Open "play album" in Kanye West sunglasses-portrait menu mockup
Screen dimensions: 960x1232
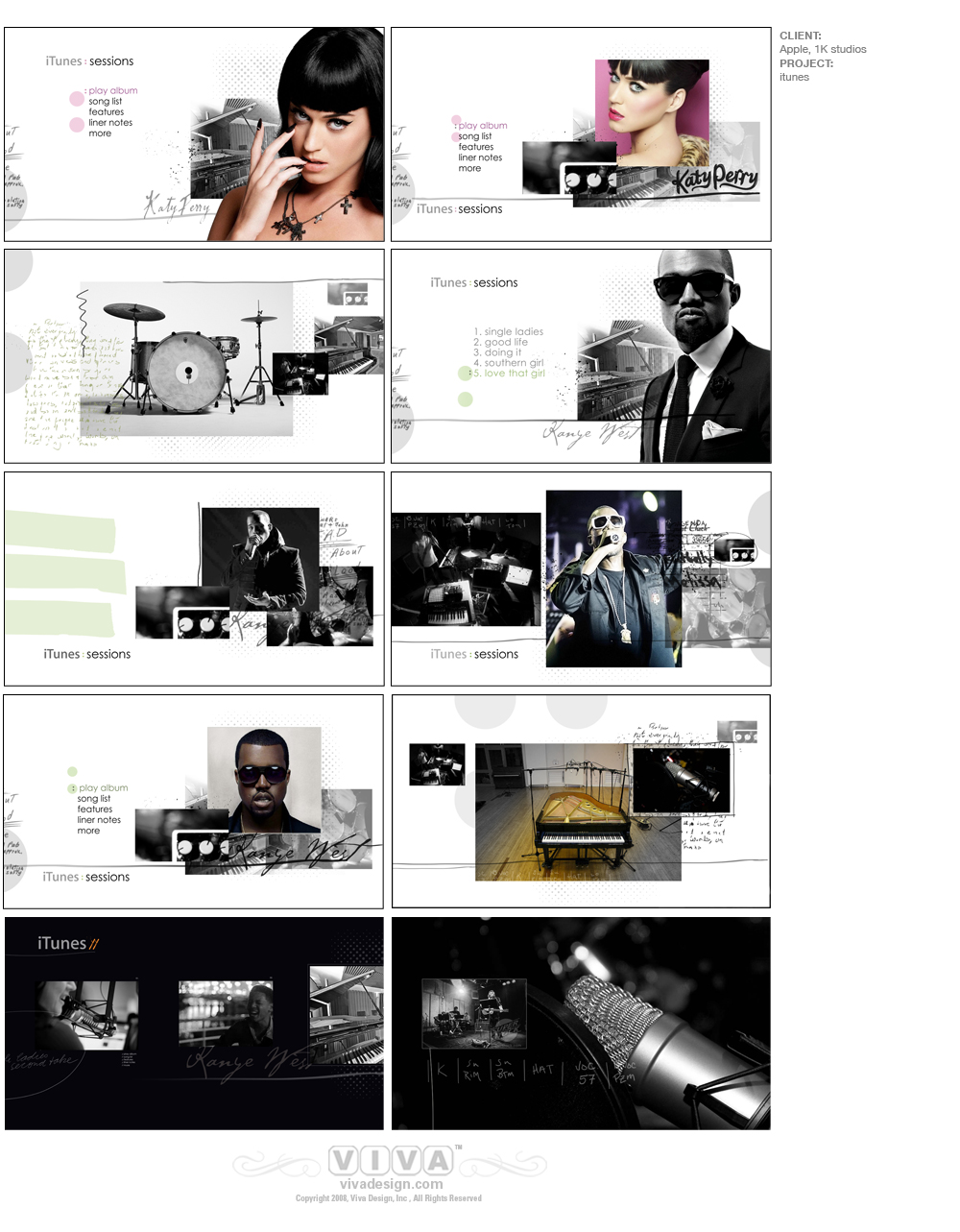click(x=103, y=787)
